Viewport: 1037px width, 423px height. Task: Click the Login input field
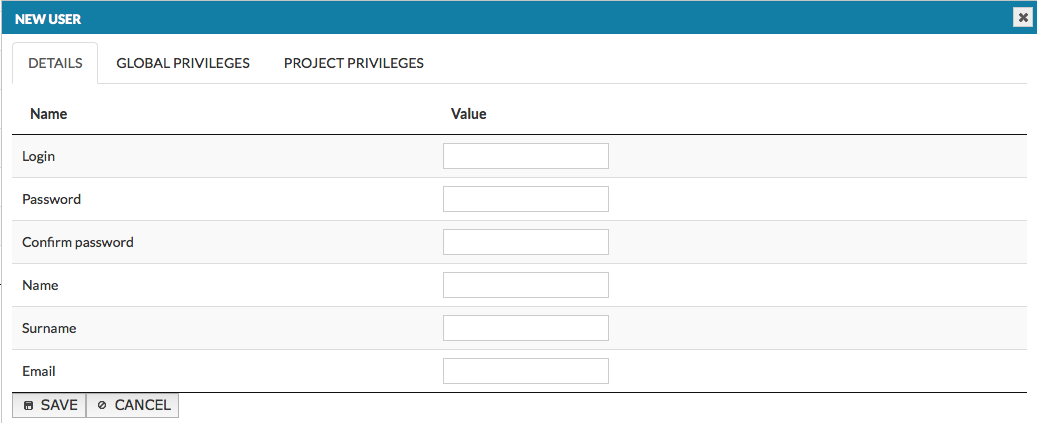tap(525, 156)
